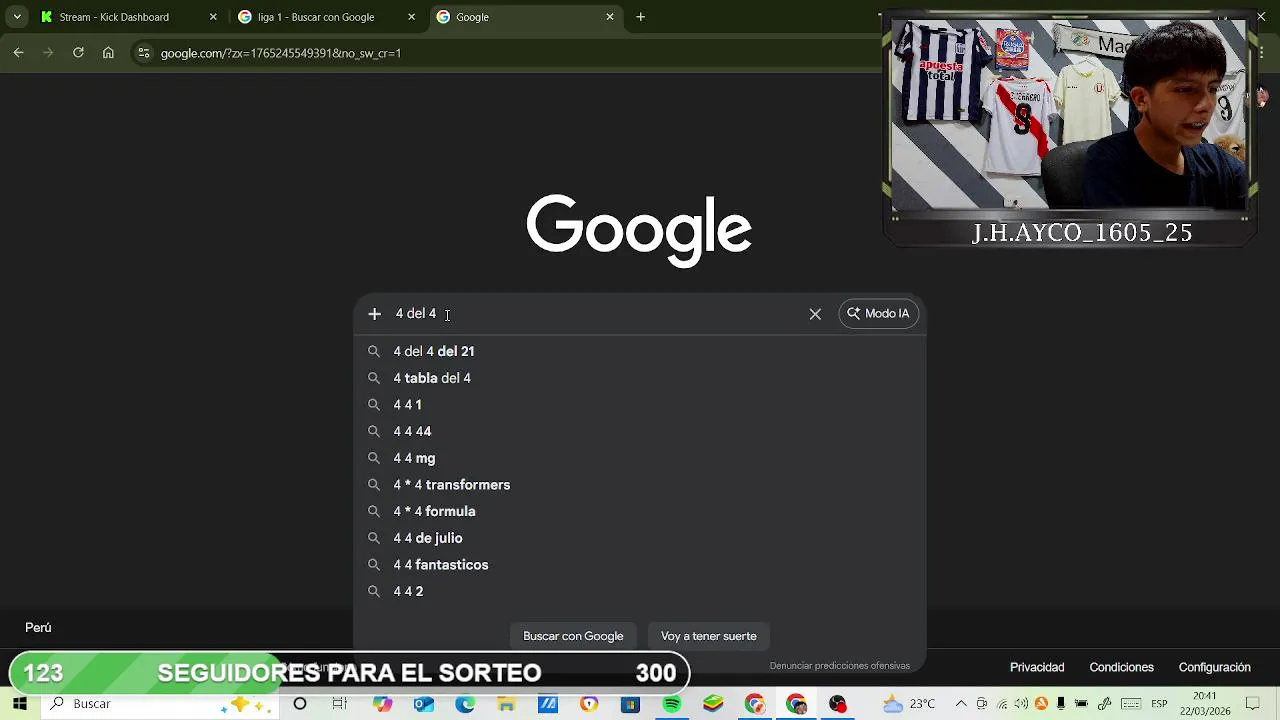
Task: Open Microsoft Store from the taskbar
Action: click(x=630, y=704)
